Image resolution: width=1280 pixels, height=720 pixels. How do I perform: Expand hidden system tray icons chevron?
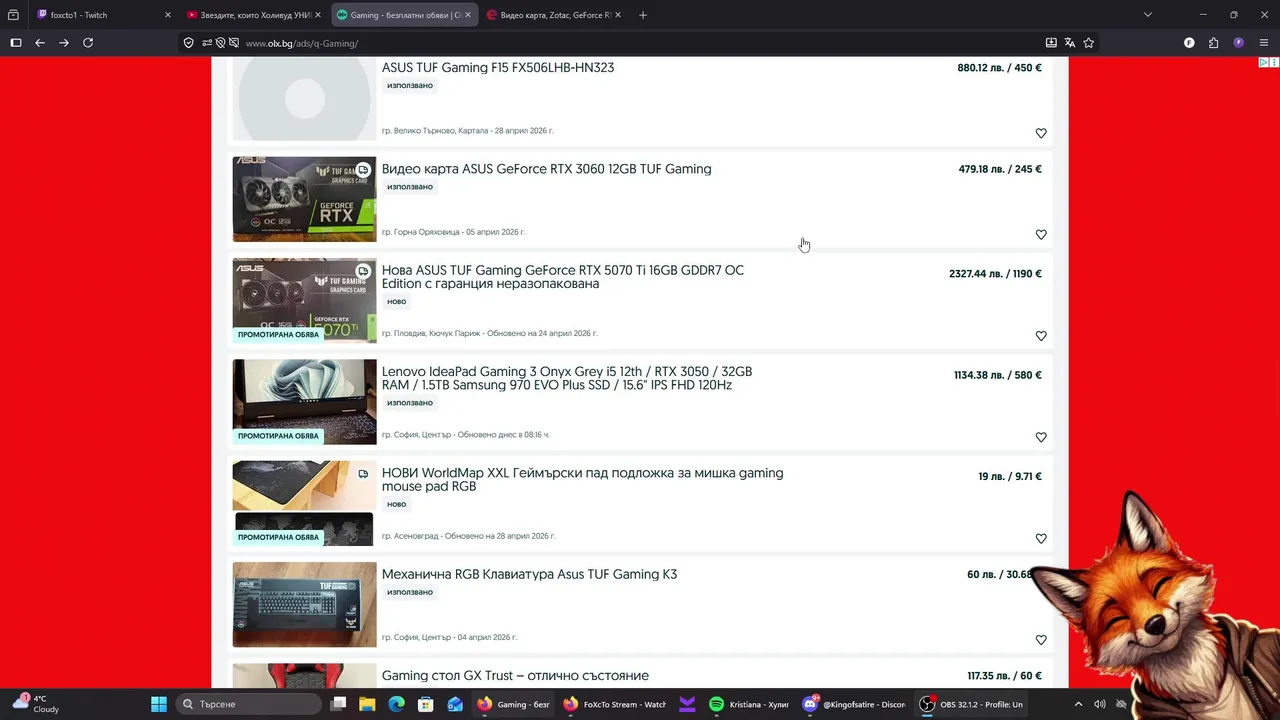pos(1078,704)
